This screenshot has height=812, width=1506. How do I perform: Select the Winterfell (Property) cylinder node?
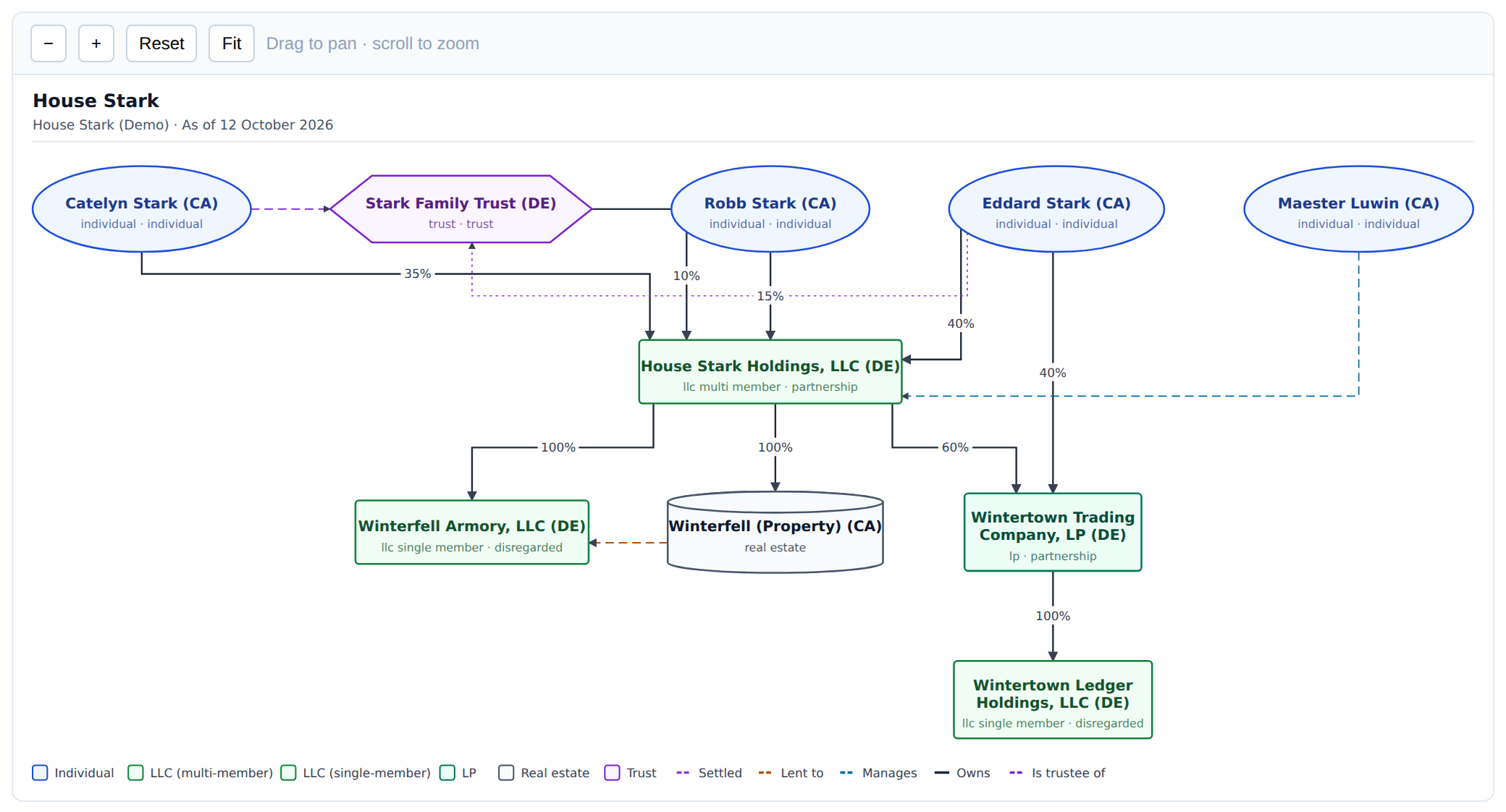coord(775,533)
